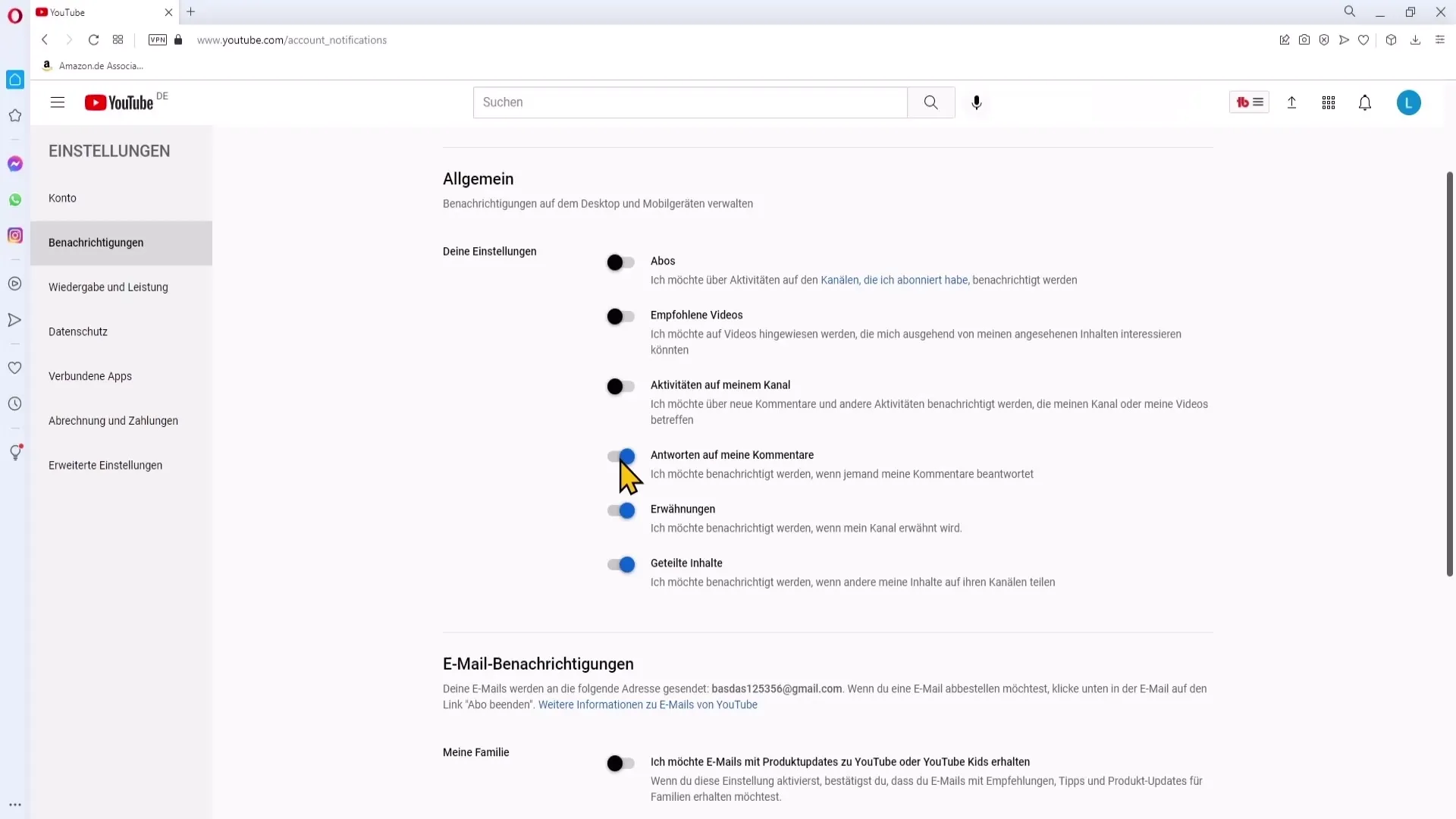Open the account avatar menu

(x=1409, y=102)
